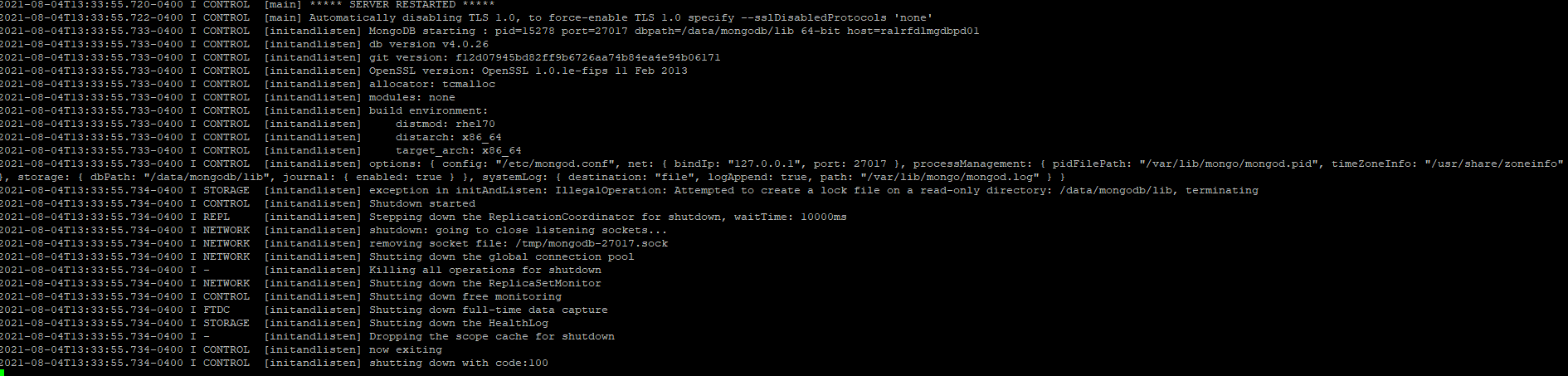Click the allocator: tcmalloc line
This screenshot has width=1568, height=376.
pyautogui.click(x=432, y=84)
